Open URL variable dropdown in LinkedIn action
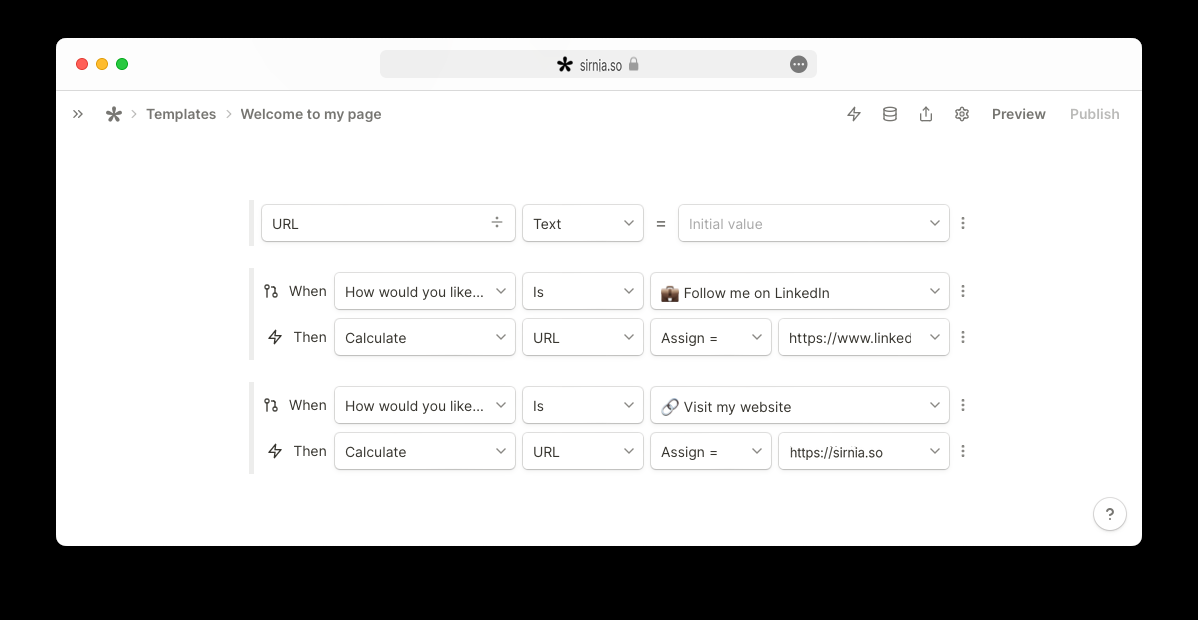 (x=583, y=337)
